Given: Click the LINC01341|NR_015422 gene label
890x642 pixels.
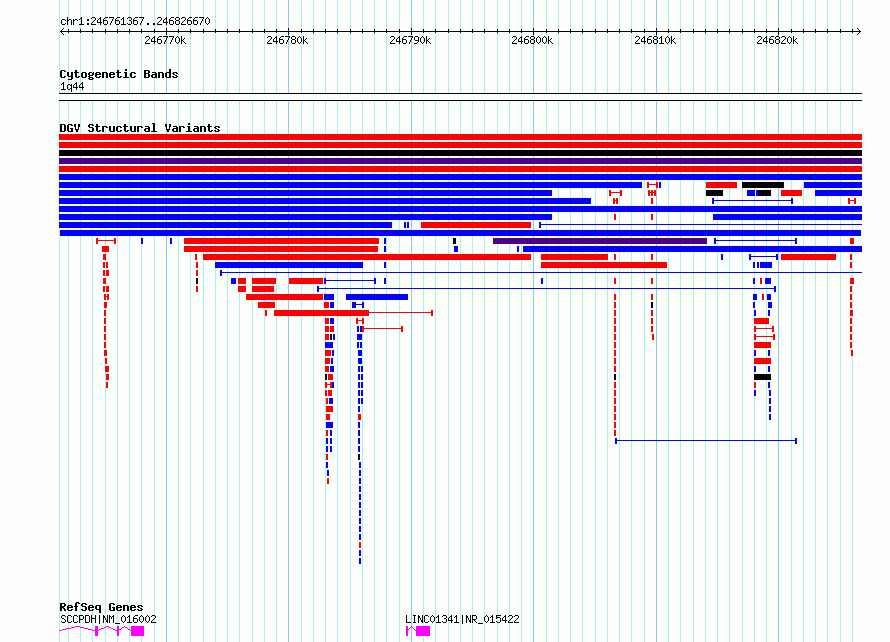Looking at the screenshot, I should click(462, 619).
